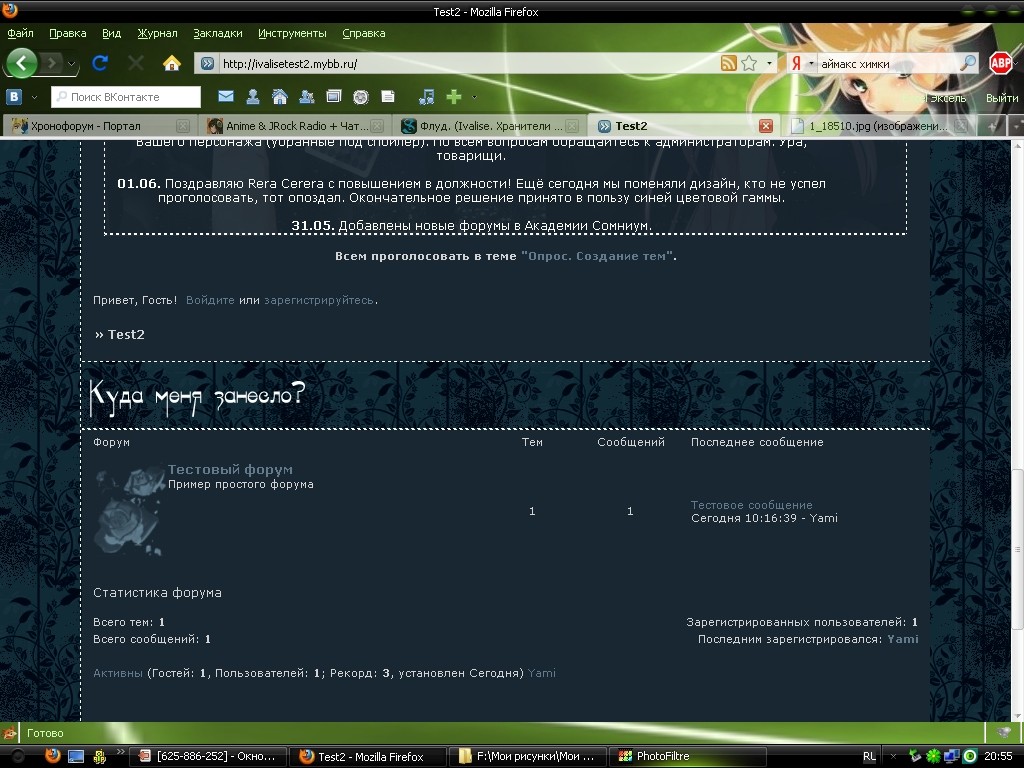Click the "Test2" breadcrumb title
This screenshot has height=768, width=1024.
(x=126, y=334)
